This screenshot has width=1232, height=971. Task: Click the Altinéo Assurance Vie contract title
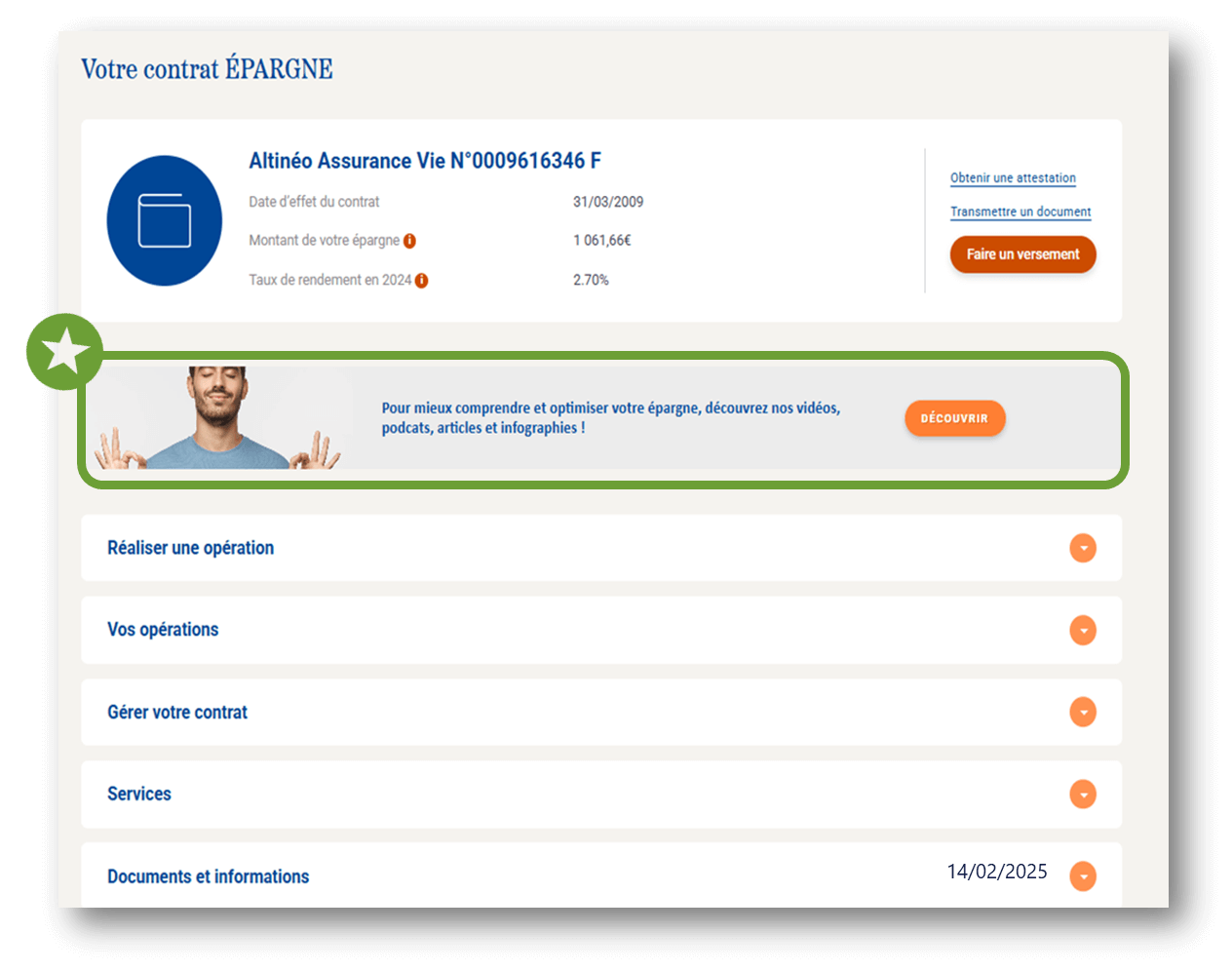425,161
